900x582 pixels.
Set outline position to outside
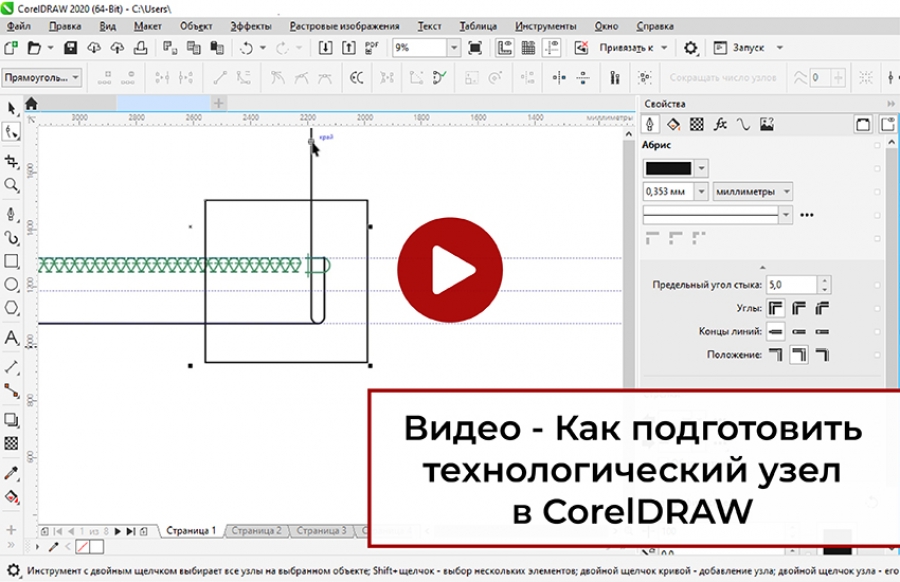pyautogui.click(x=775, y=355)
